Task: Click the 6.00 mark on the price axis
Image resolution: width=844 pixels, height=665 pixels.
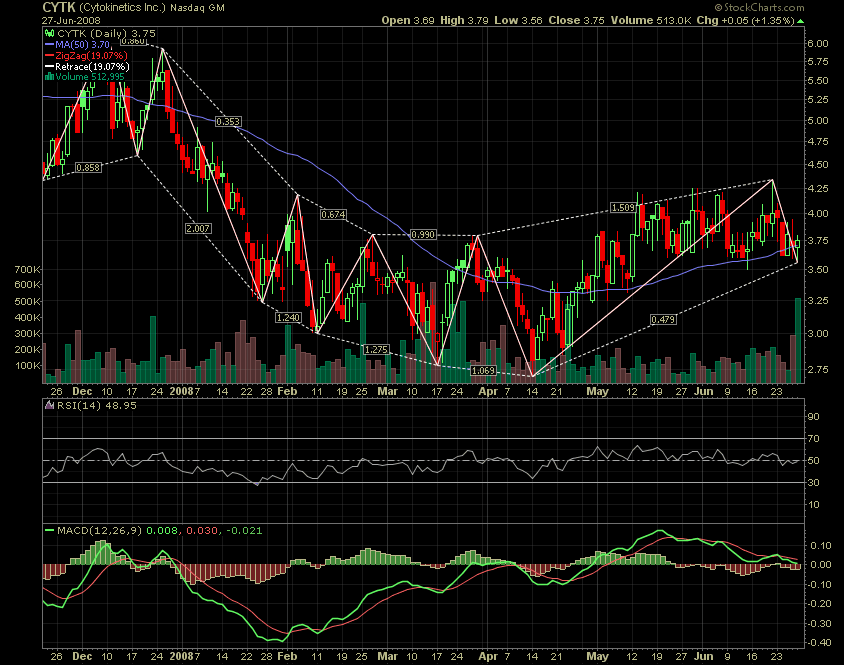Action: tap(818, 44)
